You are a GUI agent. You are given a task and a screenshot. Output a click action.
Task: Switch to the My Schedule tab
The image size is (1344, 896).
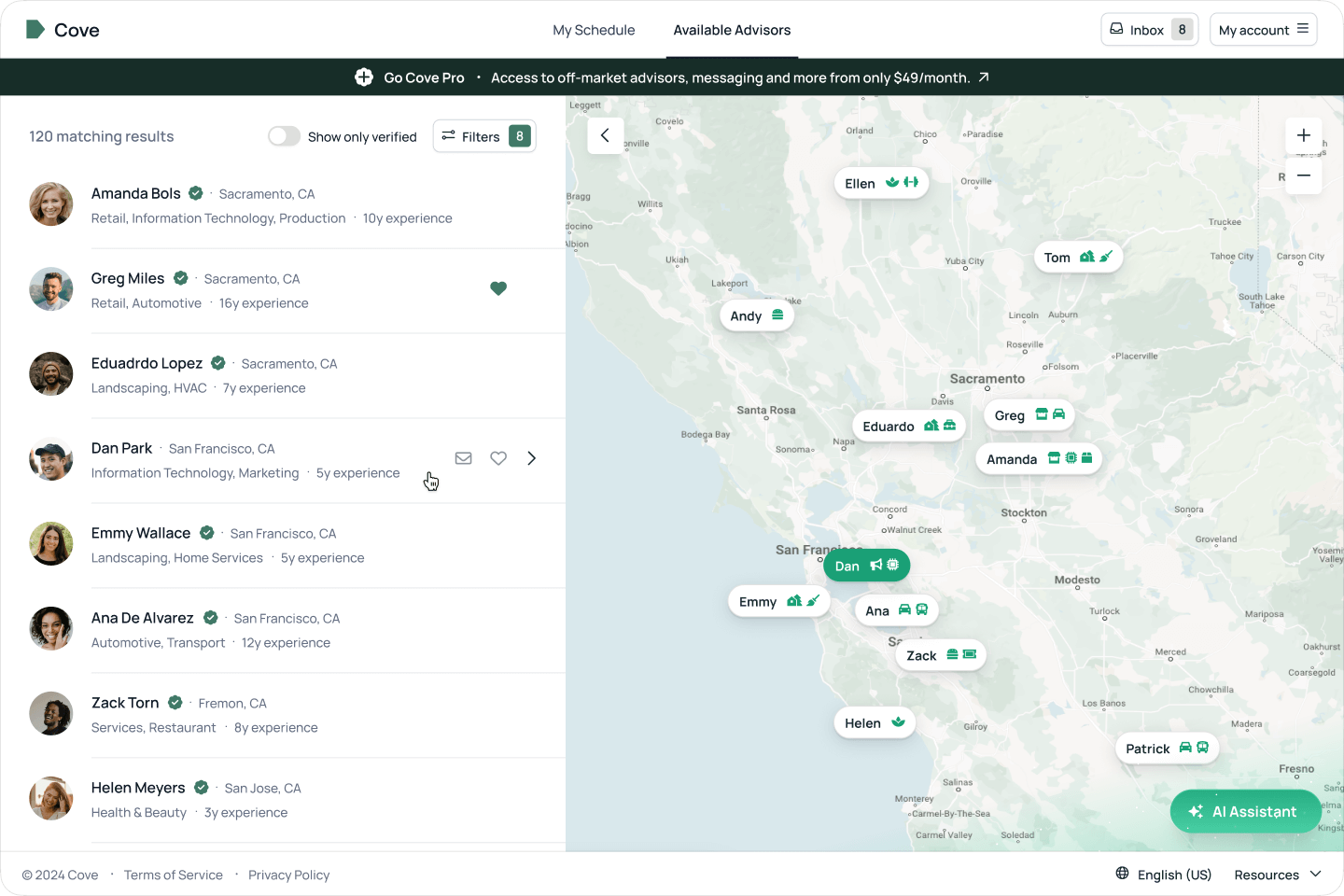pos(594,30)
